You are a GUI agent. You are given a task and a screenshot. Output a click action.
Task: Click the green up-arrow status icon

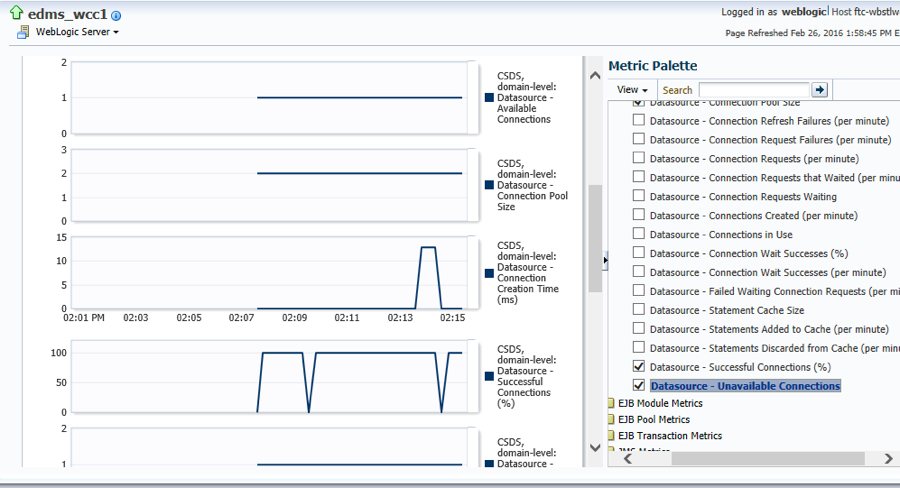(x=17, y=12)
